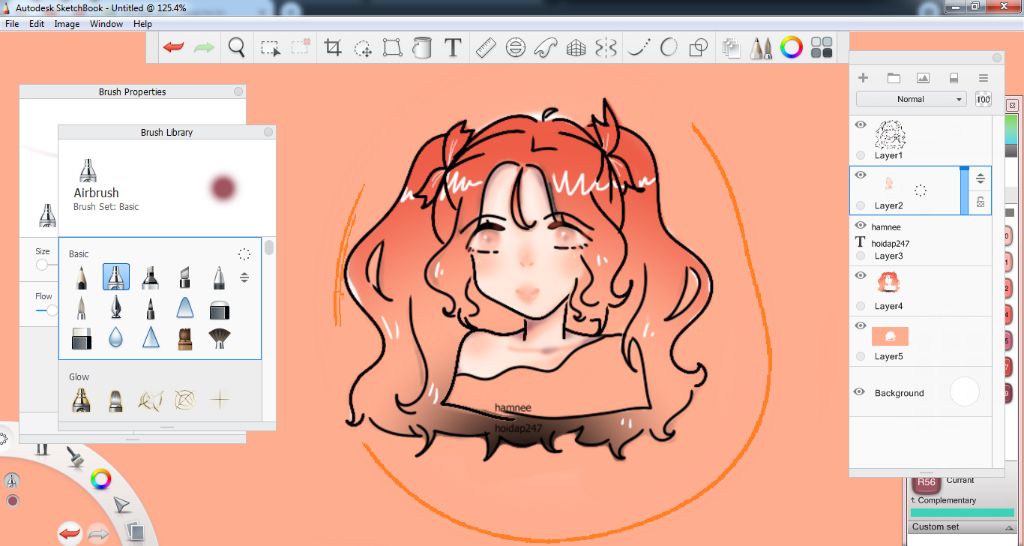Image resolution: width=1024 pixels, height=546 pixels.
Task: Select the Pencil brush in Basic set
Action: [81, 278]
